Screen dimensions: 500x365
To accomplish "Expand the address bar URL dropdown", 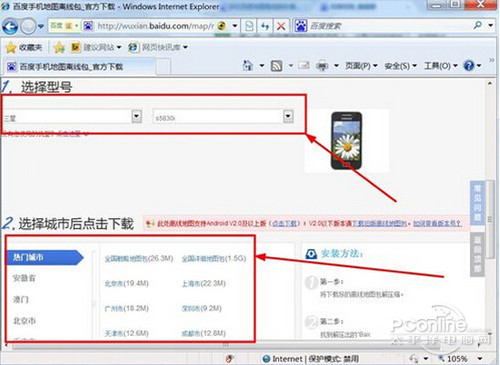I will pyautogui.click(x=235, y=26).
